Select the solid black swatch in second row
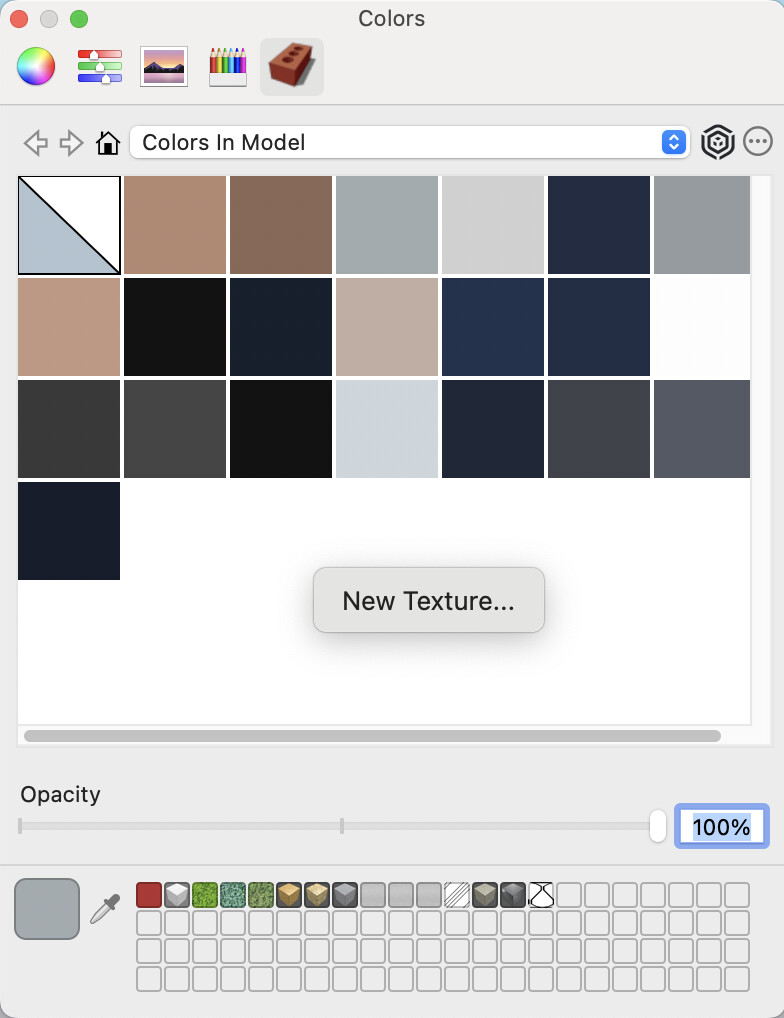 (175, 327)
